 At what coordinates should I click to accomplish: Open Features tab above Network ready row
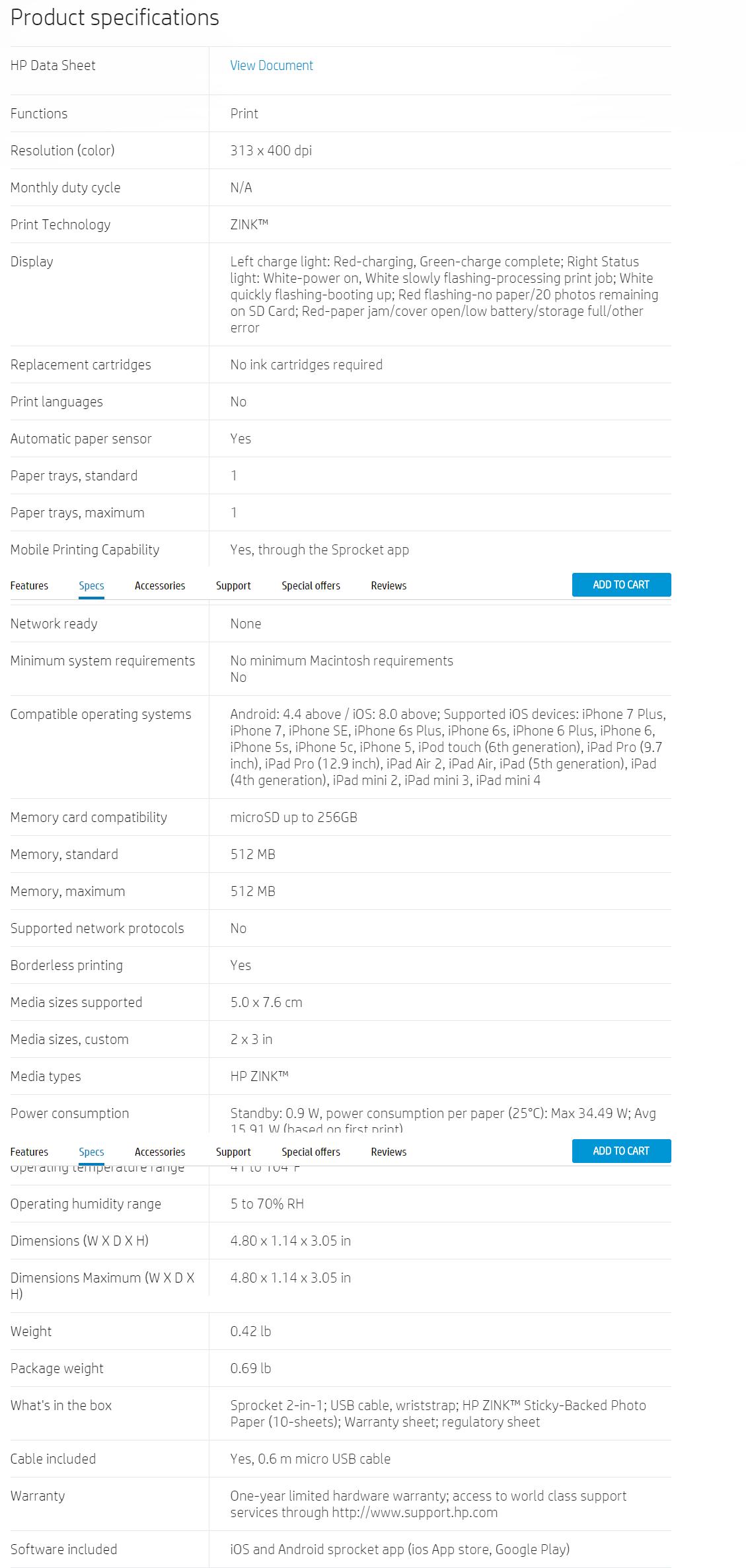coord(29,585)
